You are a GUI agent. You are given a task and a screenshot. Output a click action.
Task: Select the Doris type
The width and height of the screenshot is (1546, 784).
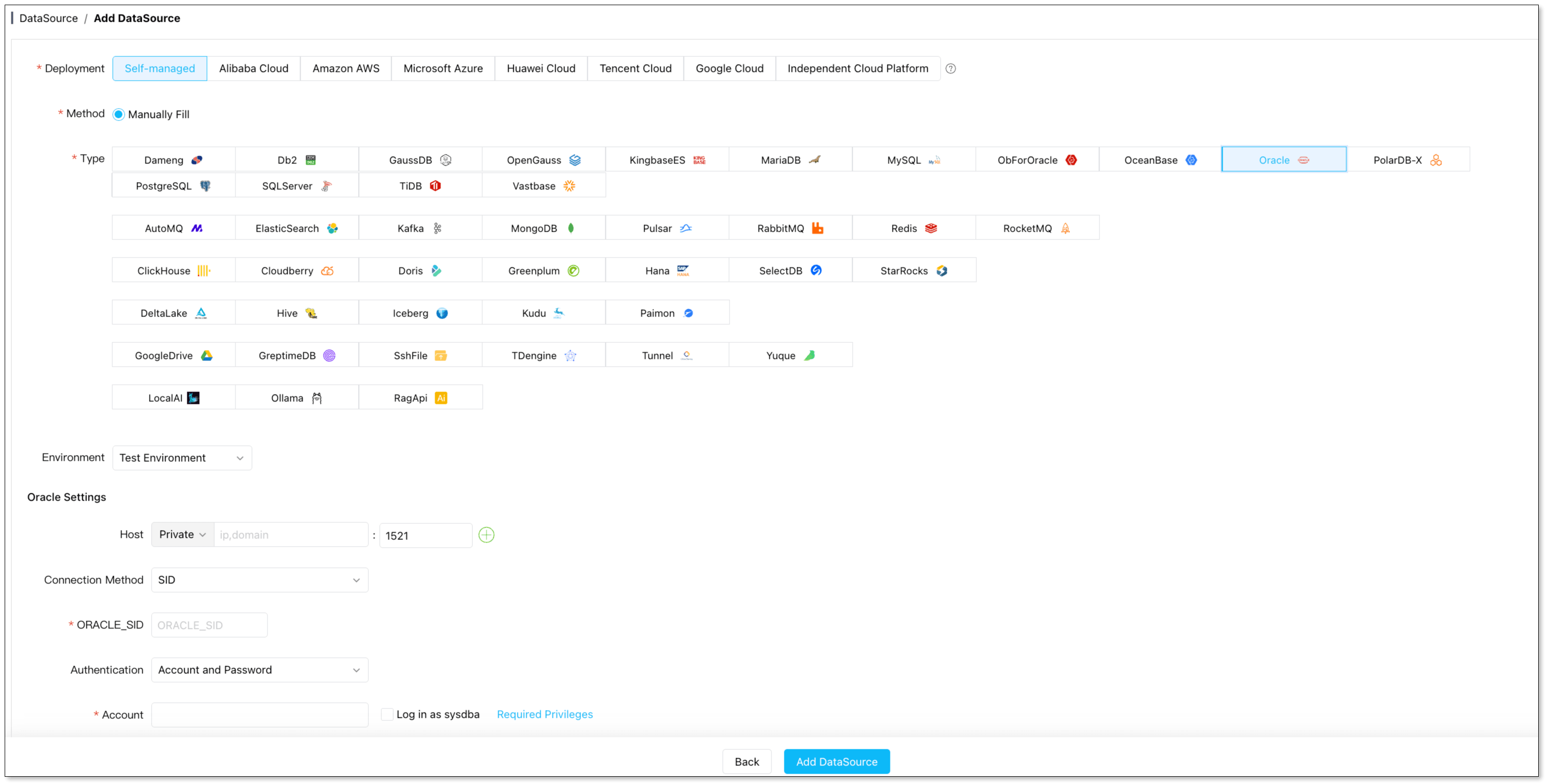[420, 270]
